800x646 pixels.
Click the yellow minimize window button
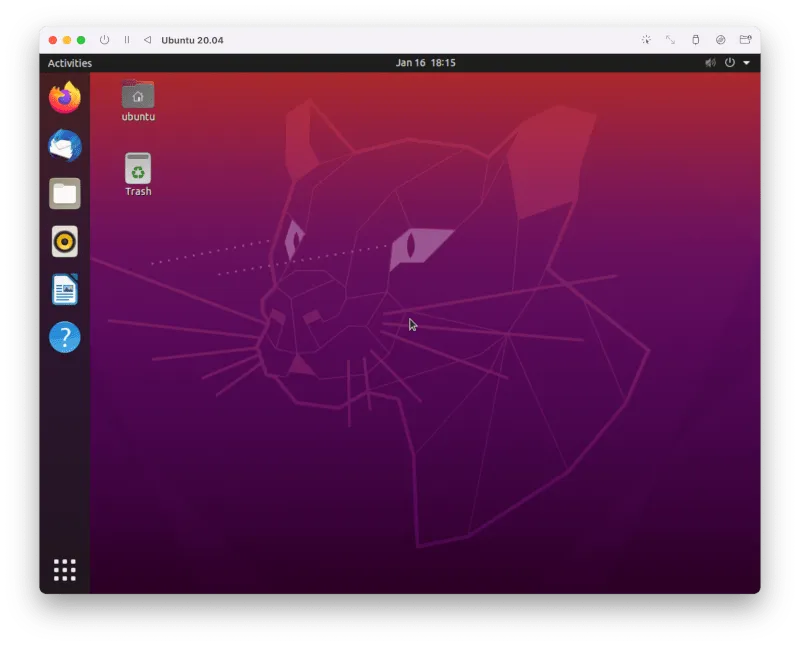[x=67, y=40]
